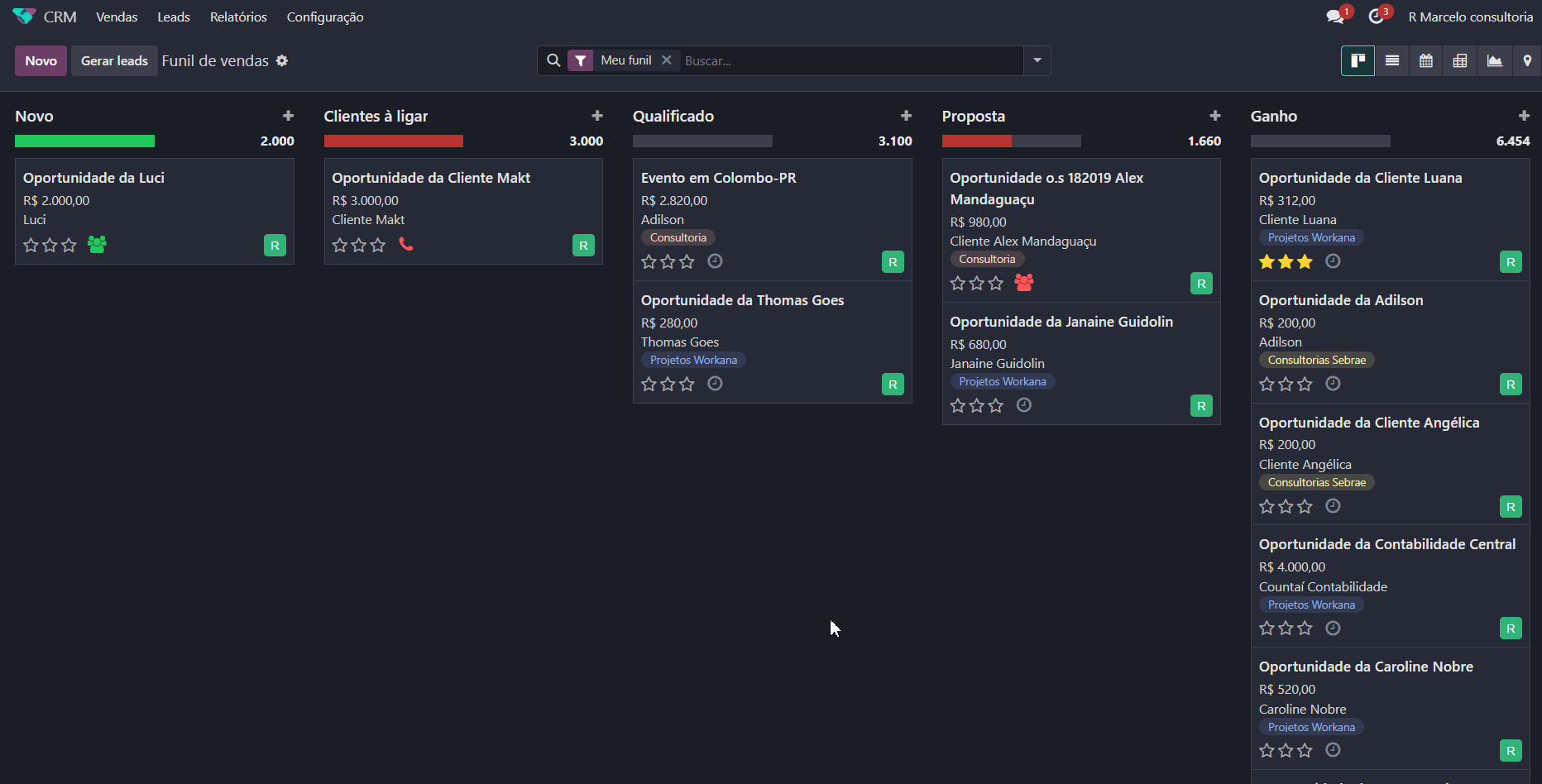Open the activities clock notification icon
1542x784 pixels.
1376,17
